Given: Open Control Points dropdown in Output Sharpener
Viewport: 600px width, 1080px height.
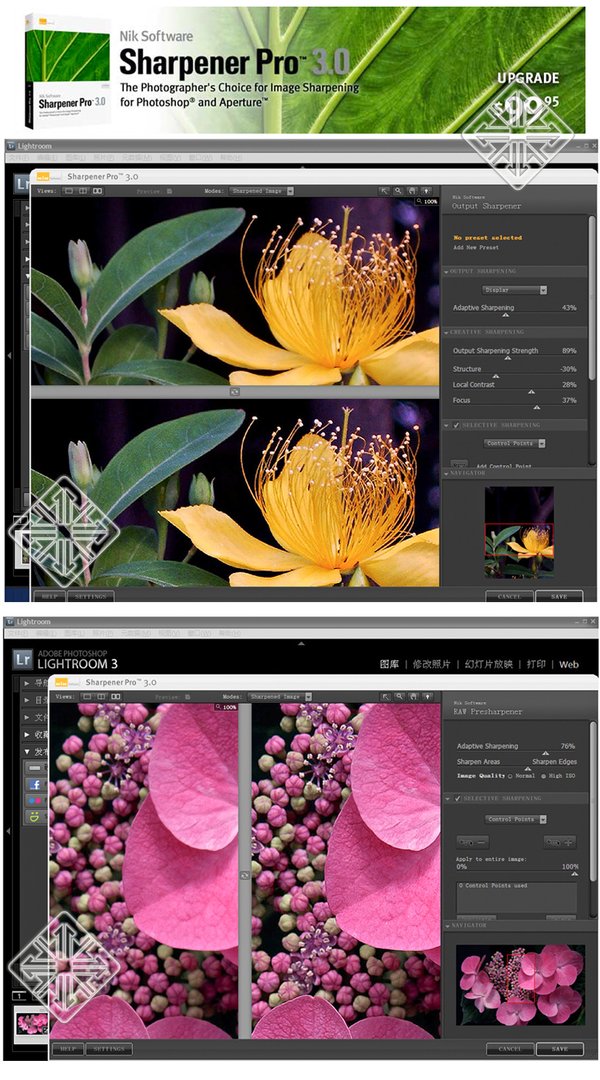Looking at the screenshot, I should [514, 444].
